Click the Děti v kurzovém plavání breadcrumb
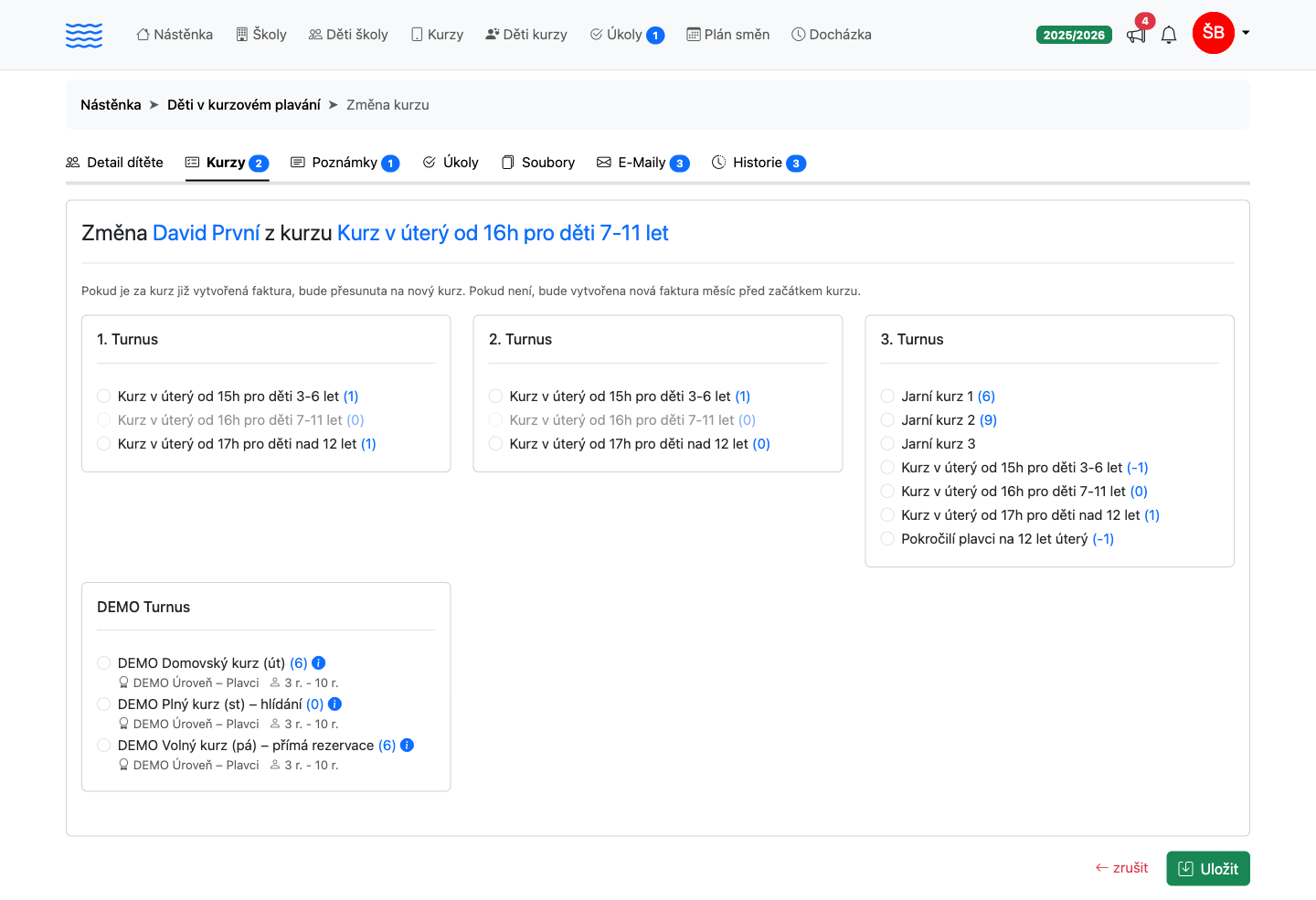This screenshot has width=1316, height=900. pyautogui.click(x=244, y=105)
